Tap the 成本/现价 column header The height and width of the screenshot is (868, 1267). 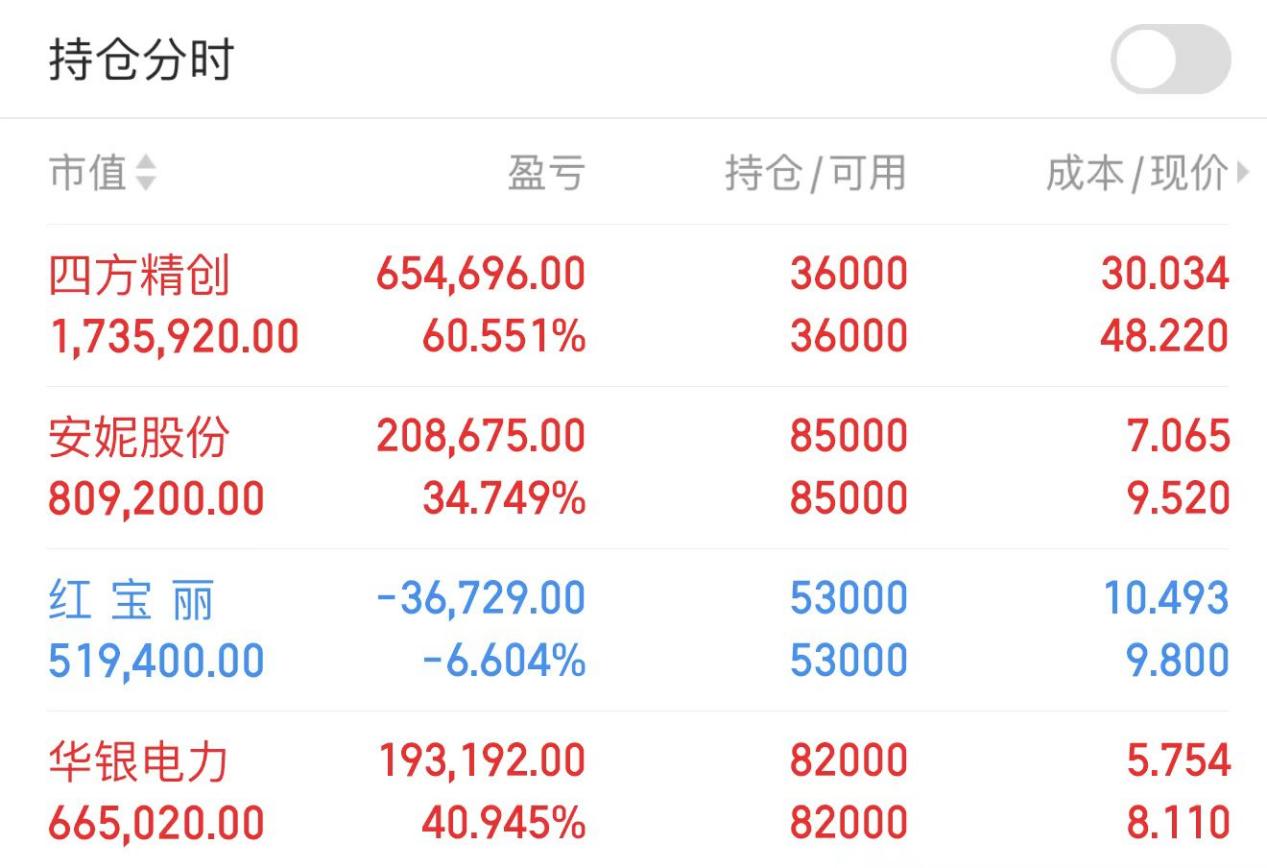[1137, 173]
